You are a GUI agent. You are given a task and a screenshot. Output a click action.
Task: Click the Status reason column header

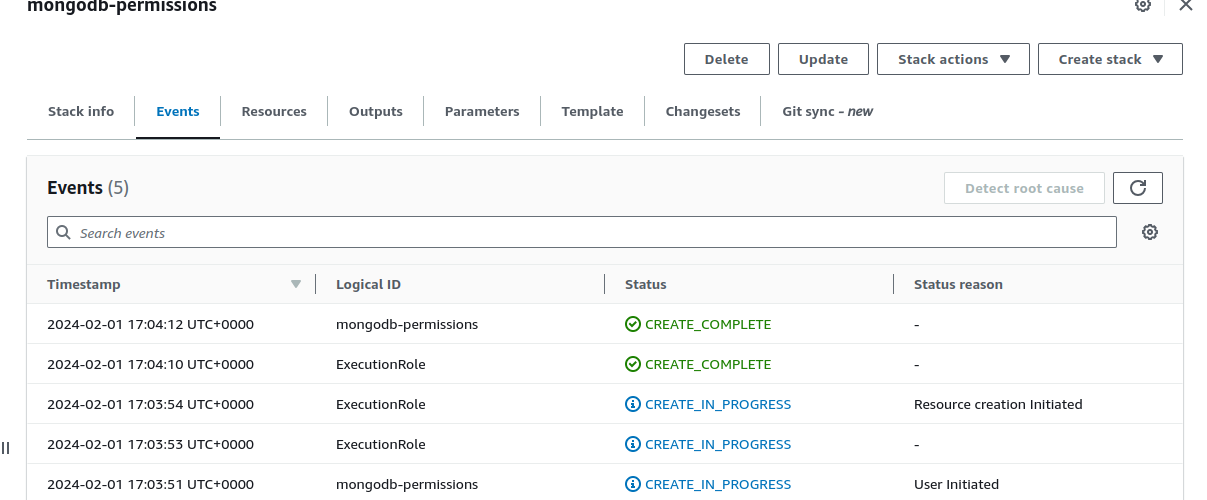[x=958, y=284]
